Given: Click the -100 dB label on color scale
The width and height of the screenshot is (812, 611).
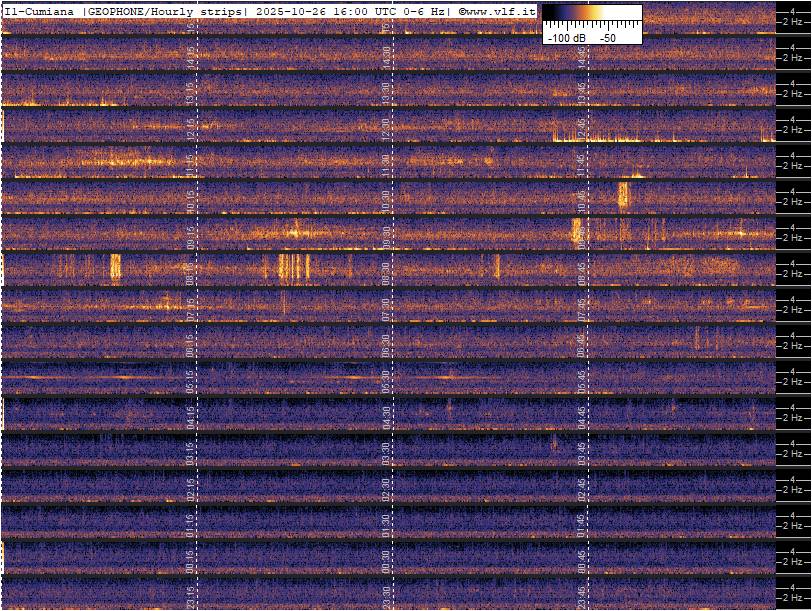Looking at the screenshot, I should pyautogui.click(x=566, y=37).
